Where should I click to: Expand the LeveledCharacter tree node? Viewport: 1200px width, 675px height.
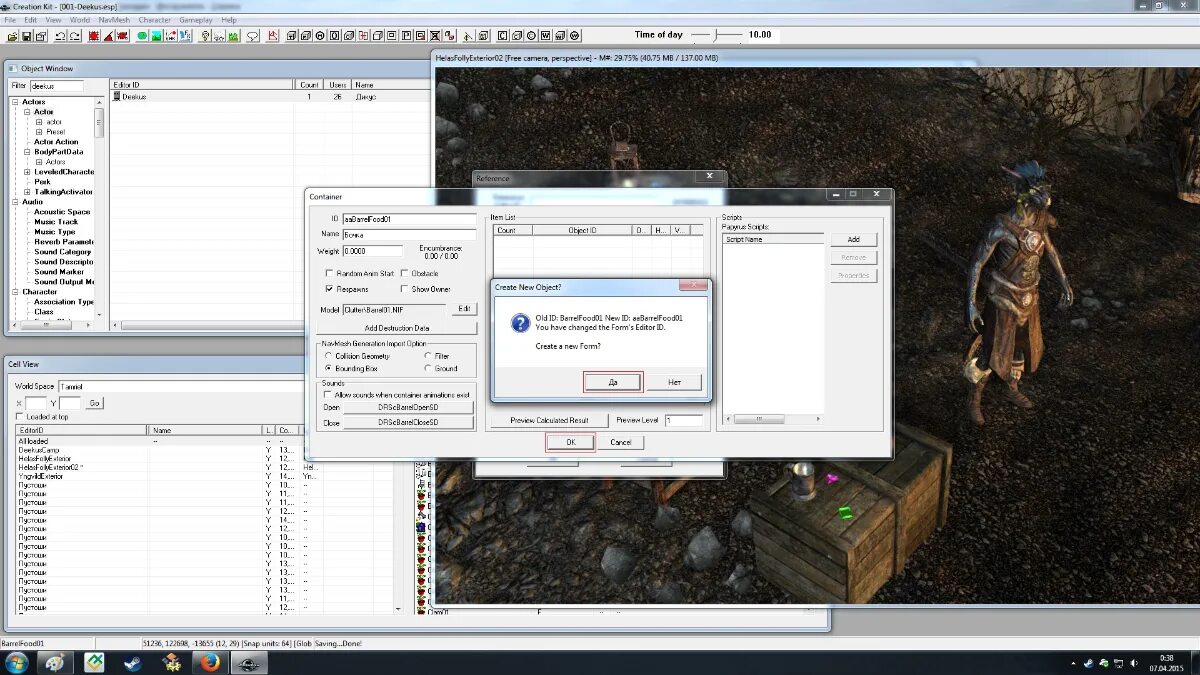[x=27, y=172]
